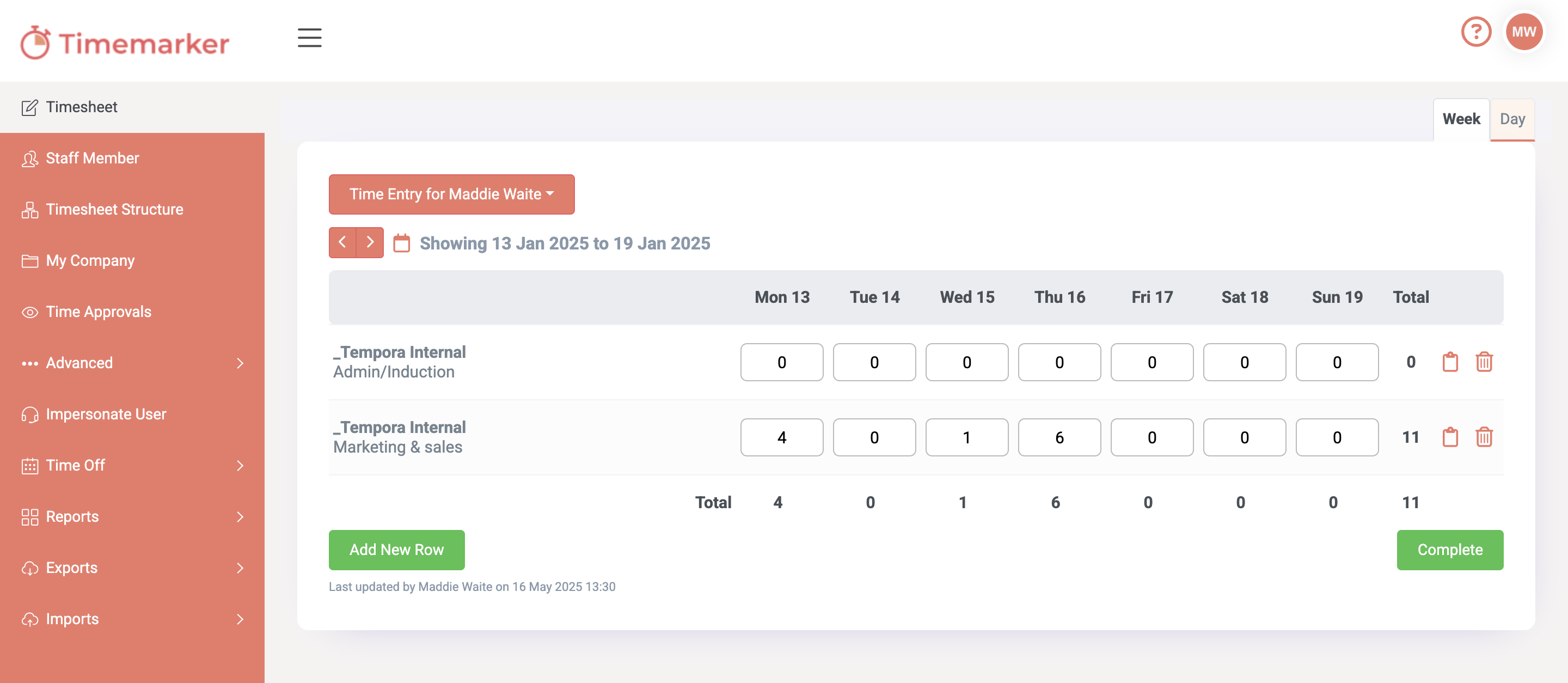The height and width of the screenshot is (683, 1568).
Task: Edit Admin/Induction Mon 13 hours field
Action: [x=782, y=362]
